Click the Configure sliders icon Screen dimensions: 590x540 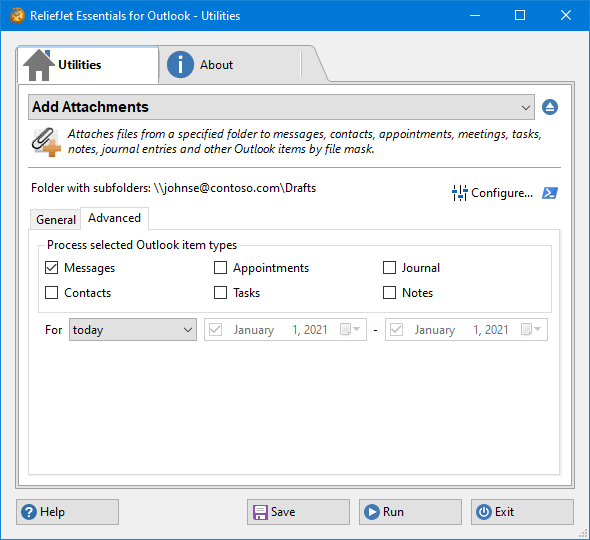pyautogui.click(x=459, y=193)
